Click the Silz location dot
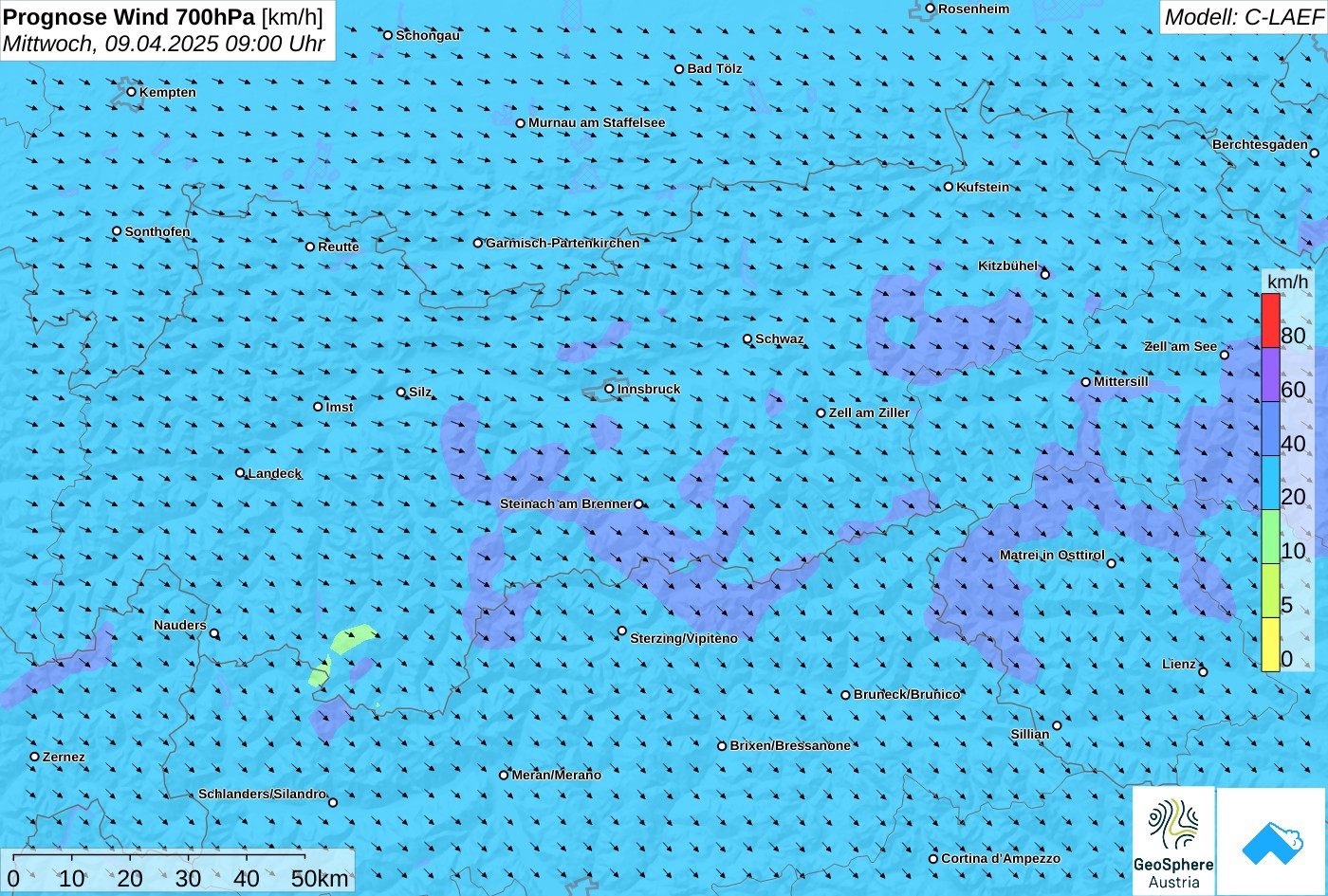1328x896 pixels. (x=401, y=392)
